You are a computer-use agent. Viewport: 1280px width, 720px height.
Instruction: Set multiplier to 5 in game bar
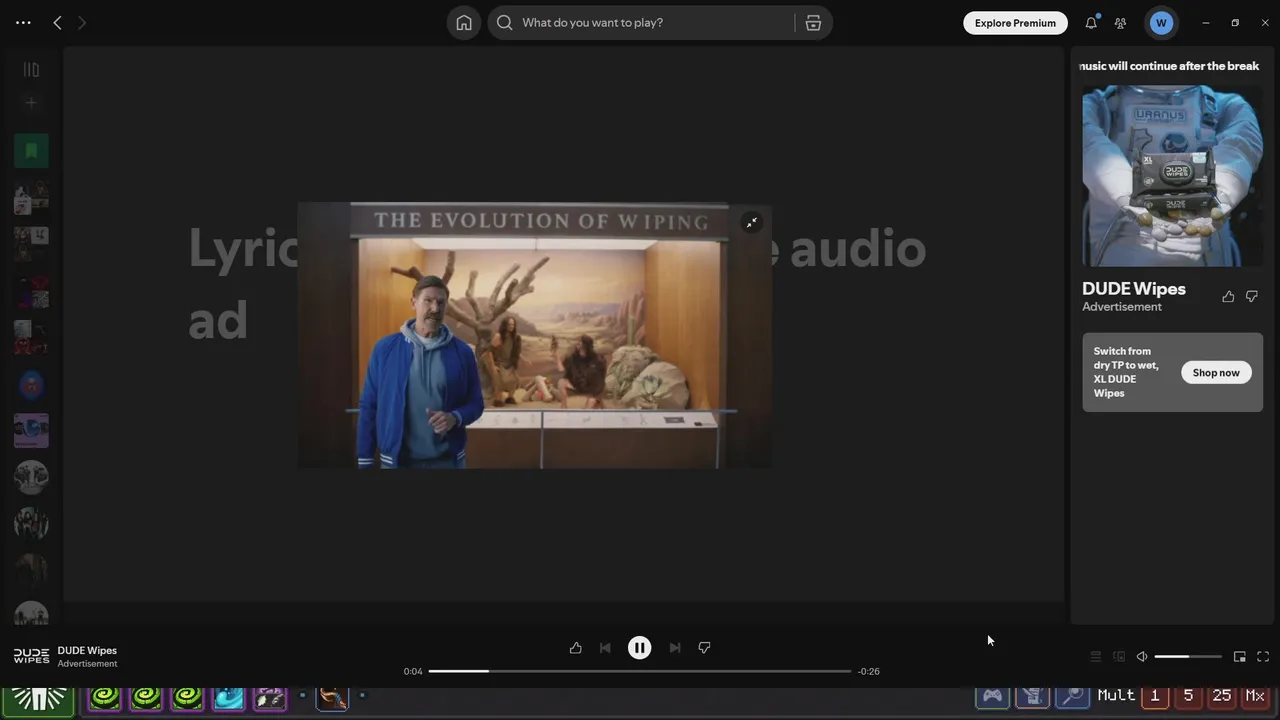(x=1188, y=696)
